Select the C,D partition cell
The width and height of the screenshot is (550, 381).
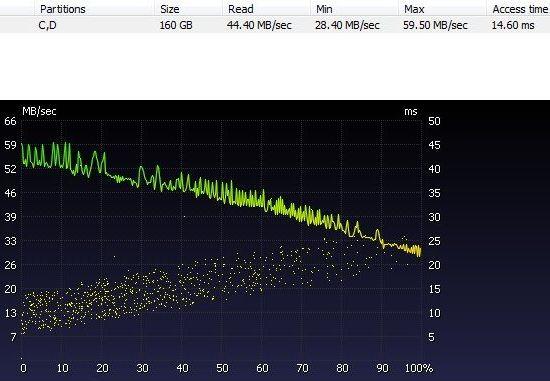tap(47, 25)
